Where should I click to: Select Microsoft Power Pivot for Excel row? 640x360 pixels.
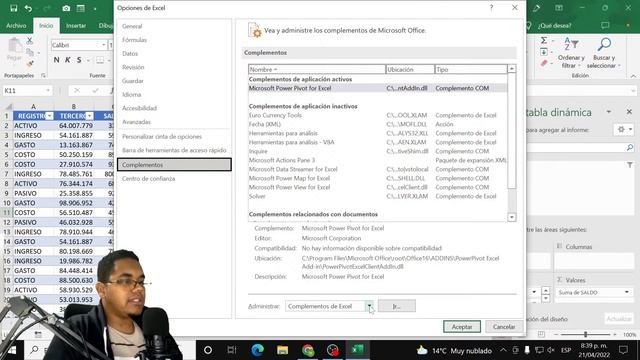[378, 88]
